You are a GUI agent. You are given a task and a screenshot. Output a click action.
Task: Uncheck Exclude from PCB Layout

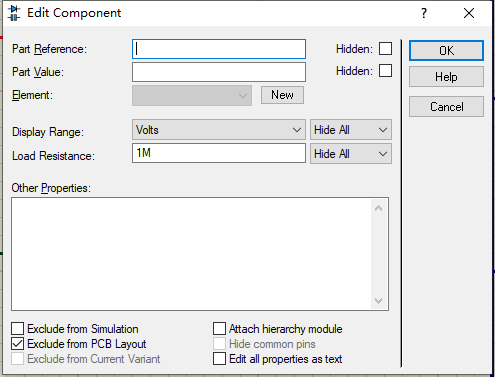click(x=17, y=343)
